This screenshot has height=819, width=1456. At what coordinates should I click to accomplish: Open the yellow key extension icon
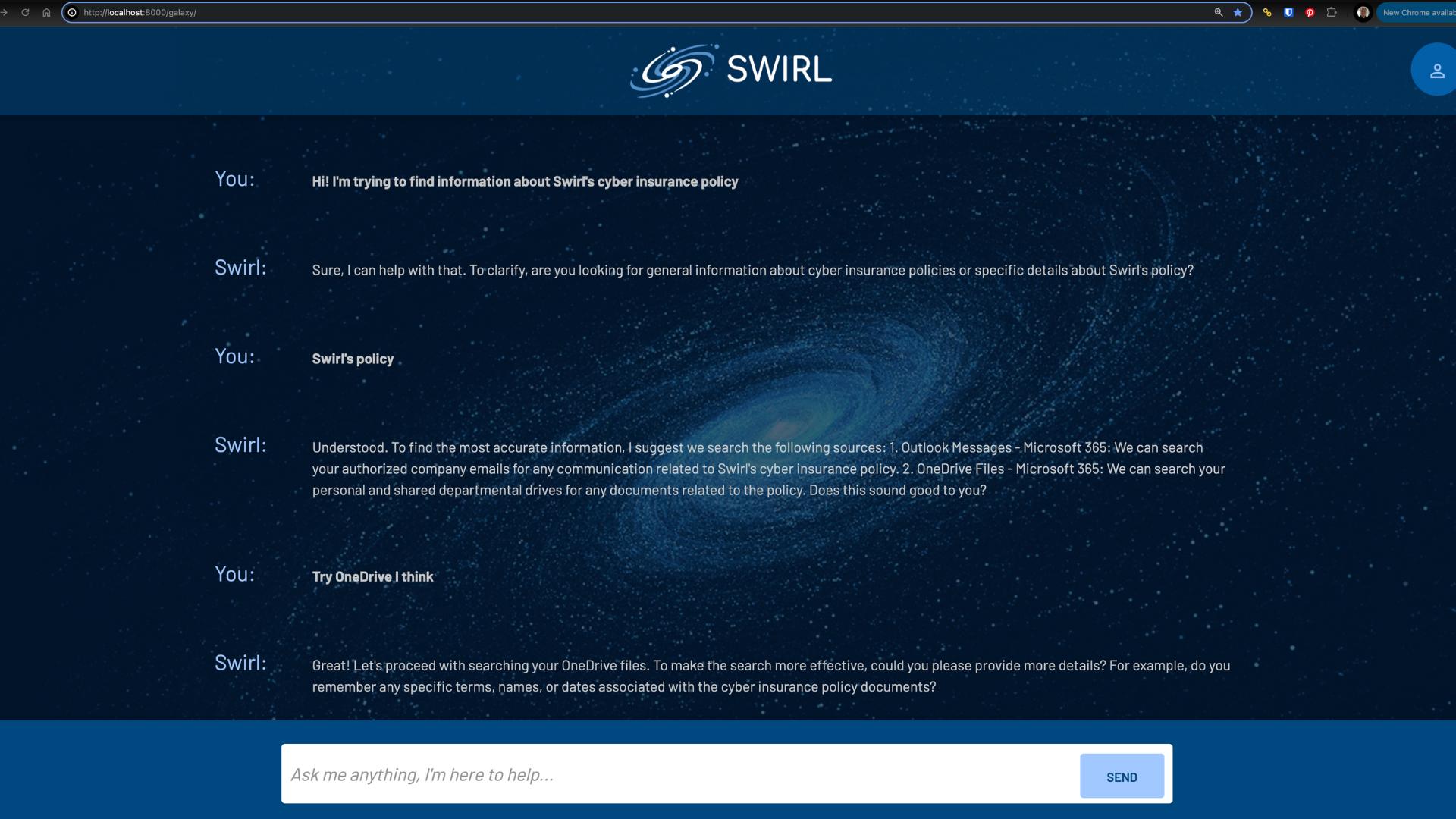click(x=1267, y=12)
